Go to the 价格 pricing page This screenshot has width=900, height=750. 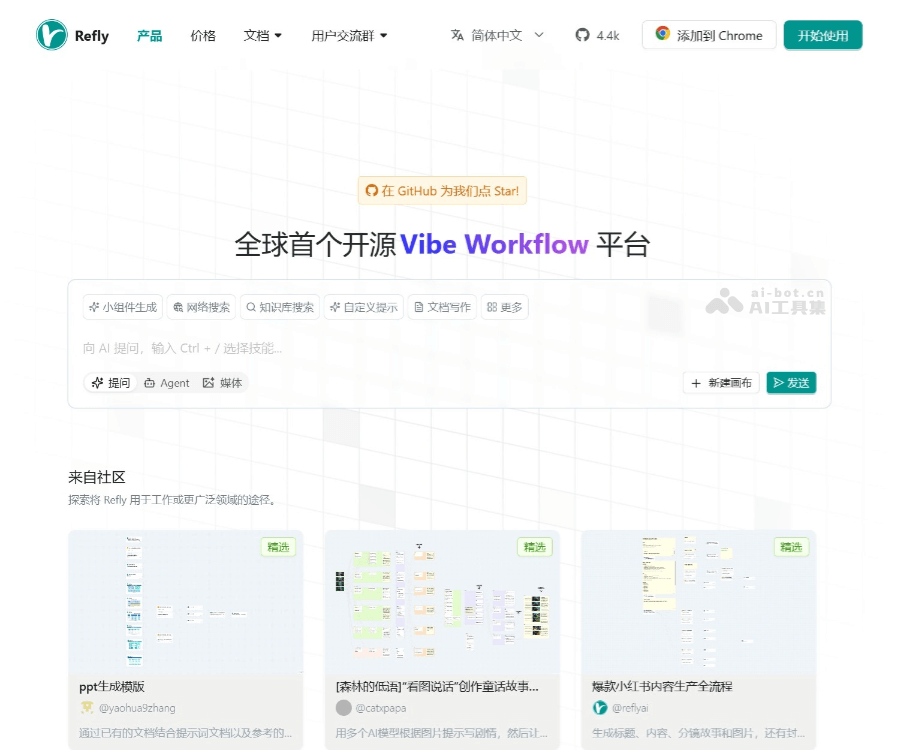click(x=203, y=35)
